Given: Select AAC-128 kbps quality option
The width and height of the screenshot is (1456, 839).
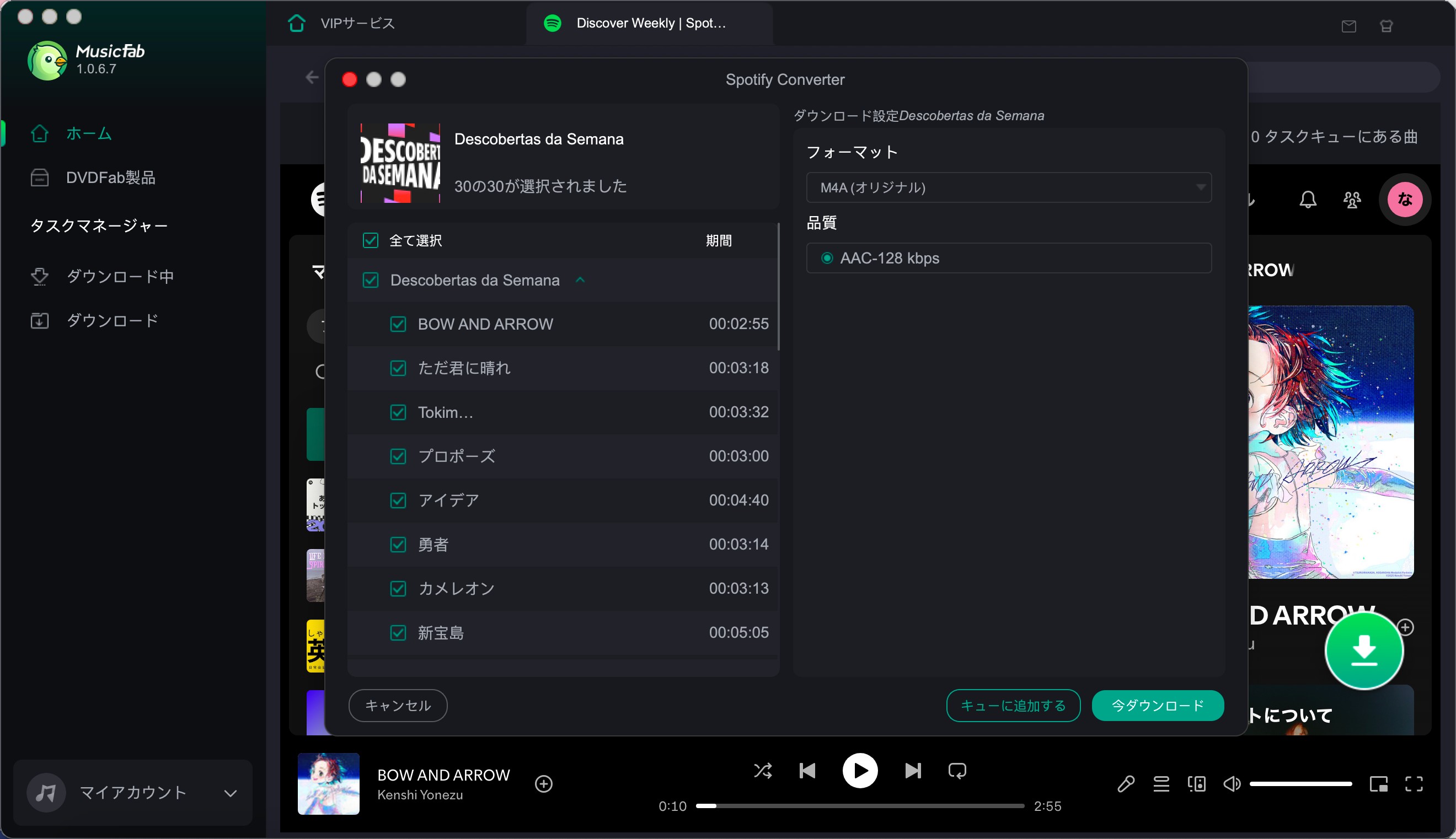Looking at the screenshot, I should click(827, 258).
